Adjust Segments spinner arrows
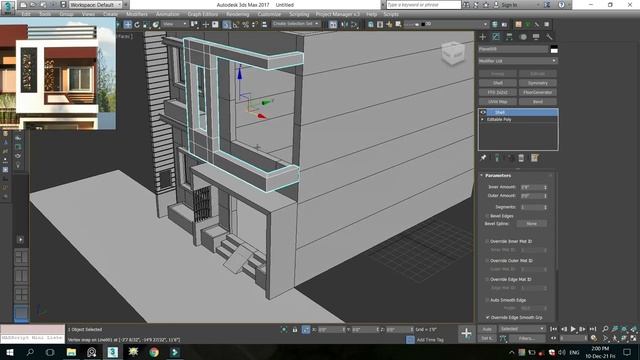This screenshot has height=360, width=640. pos(545,207)
